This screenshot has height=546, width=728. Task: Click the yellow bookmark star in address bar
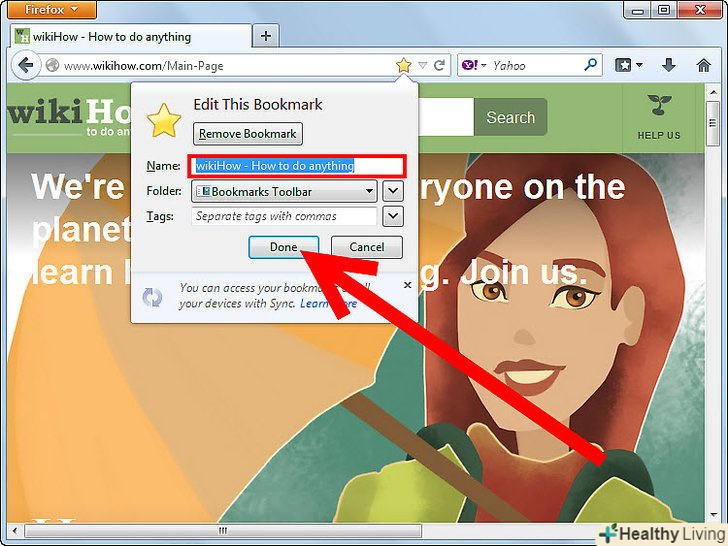click(403, 65)
